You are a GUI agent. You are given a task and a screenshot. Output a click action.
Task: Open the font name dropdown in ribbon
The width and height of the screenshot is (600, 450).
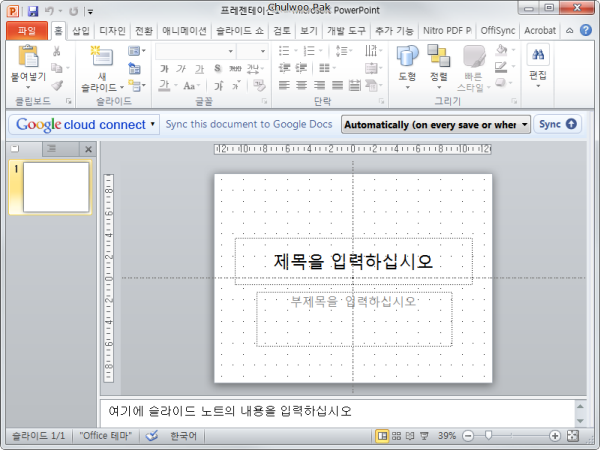pos(230,51)
